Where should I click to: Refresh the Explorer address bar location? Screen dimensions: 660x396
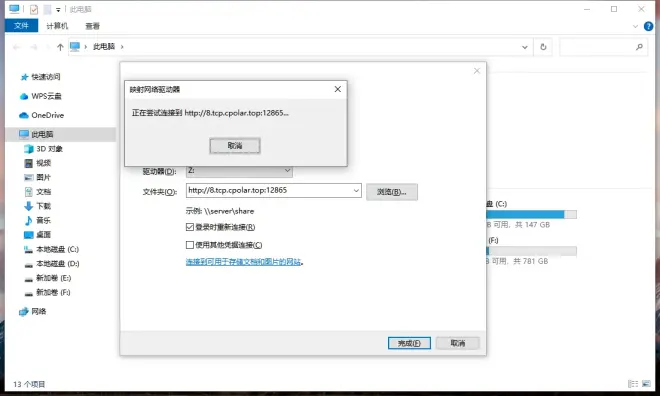[x=543, y=47]
